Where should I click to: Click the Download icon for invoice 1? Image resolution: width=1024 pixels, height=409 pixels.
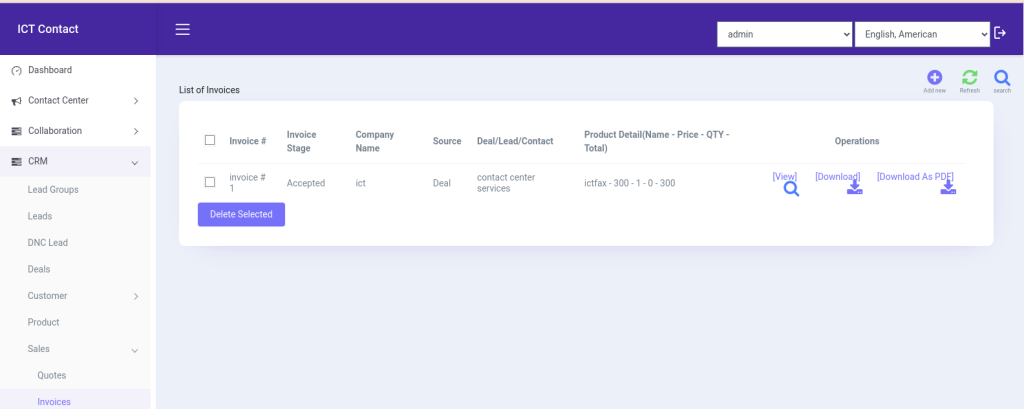(x=854, y=188)
